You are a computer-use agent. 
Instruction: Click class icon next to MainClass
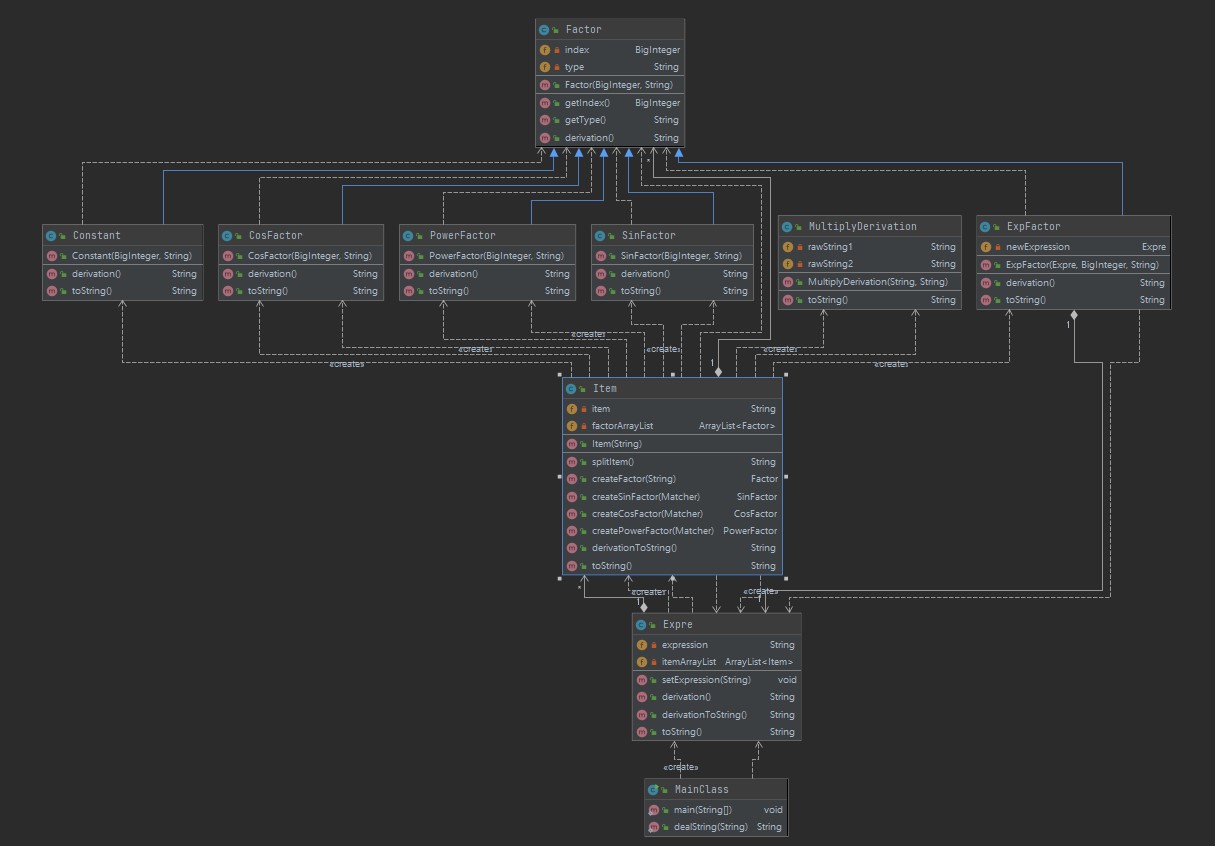[x=653, y=790]
